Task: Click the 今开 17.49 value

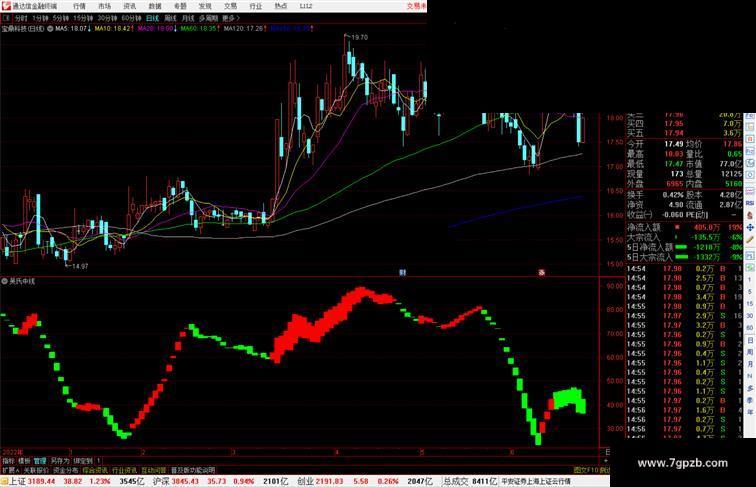Action: click(x=674, y=144)
